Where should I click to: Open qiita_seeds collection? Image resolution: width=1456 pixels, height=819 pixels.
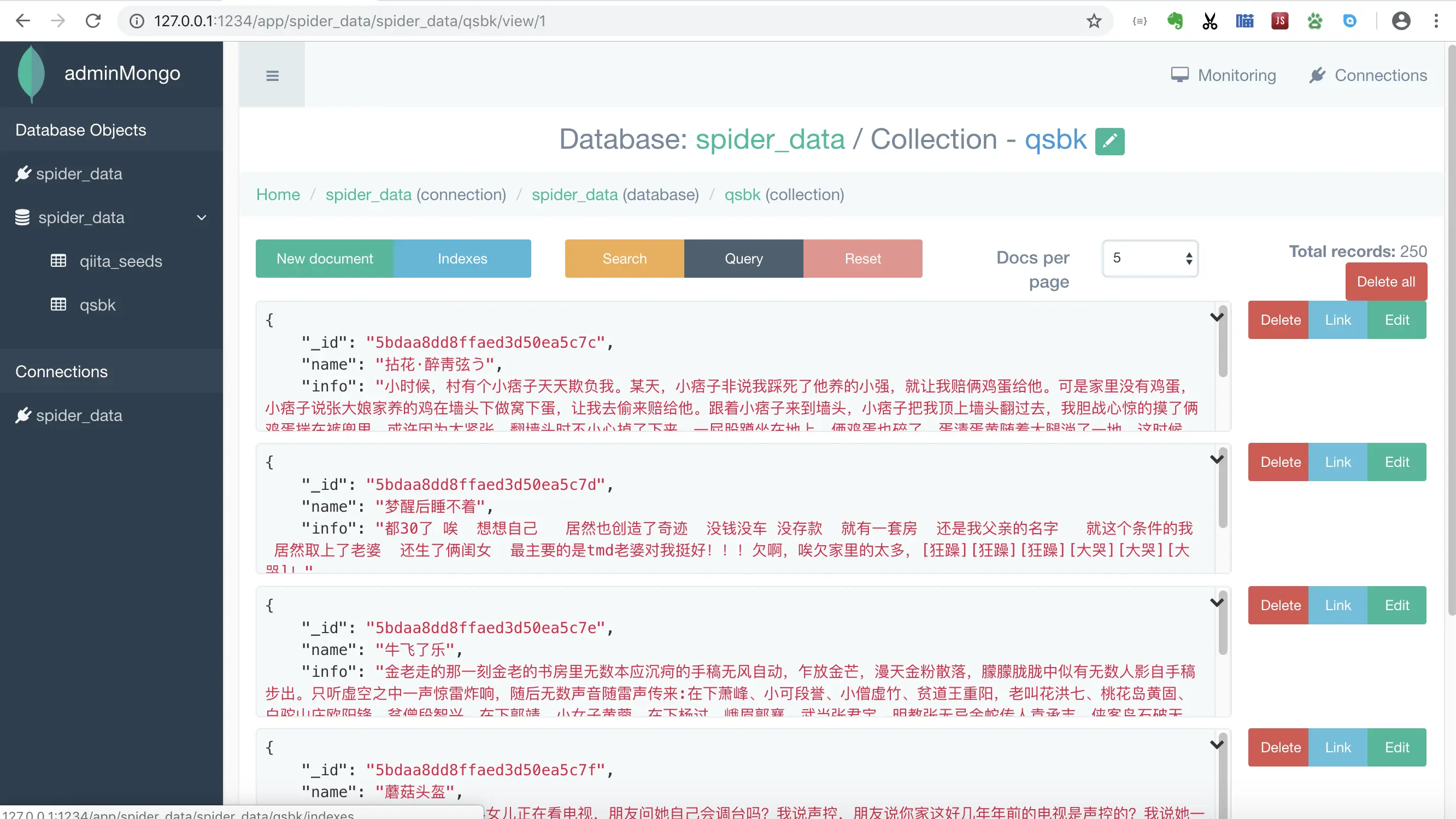tap(106, 261)
